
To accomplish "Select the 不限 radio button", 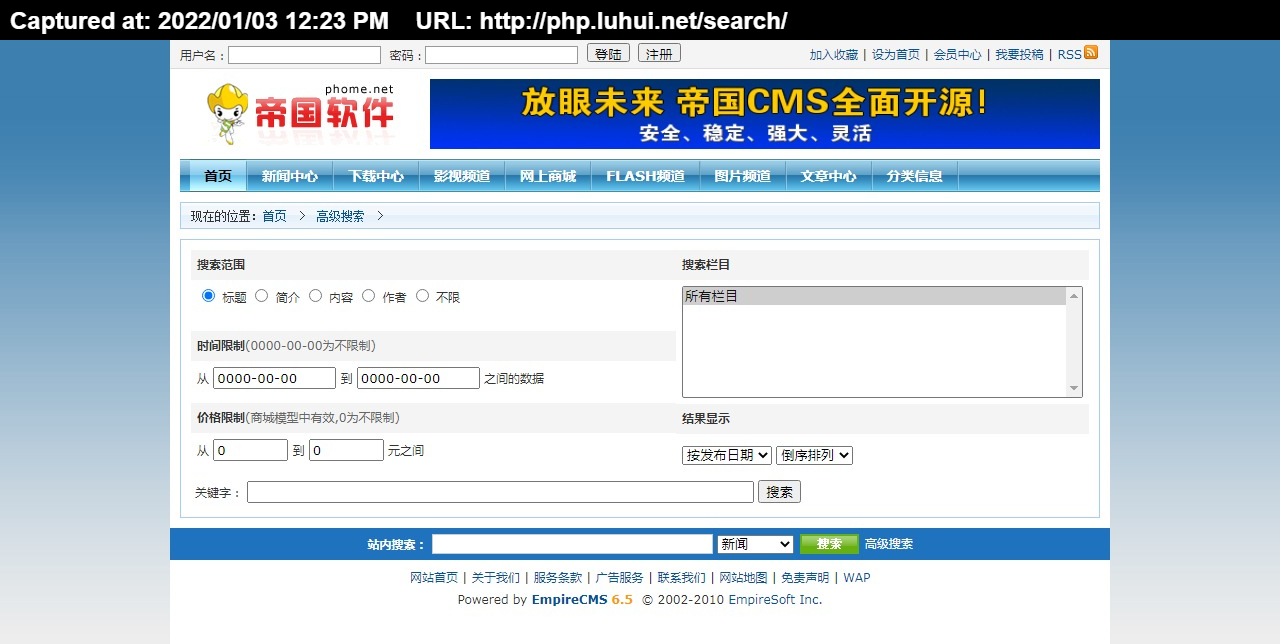I will [422, 296].
